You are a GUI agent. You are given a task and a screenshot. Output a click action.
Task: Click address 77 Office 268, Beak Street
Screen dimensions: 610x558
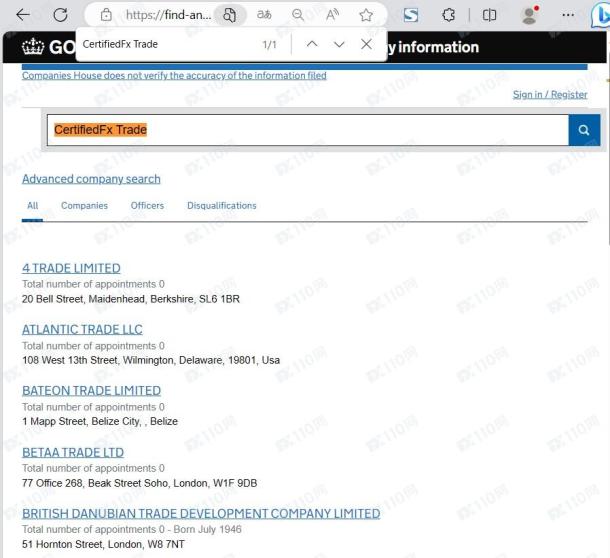tap(139, 483)
